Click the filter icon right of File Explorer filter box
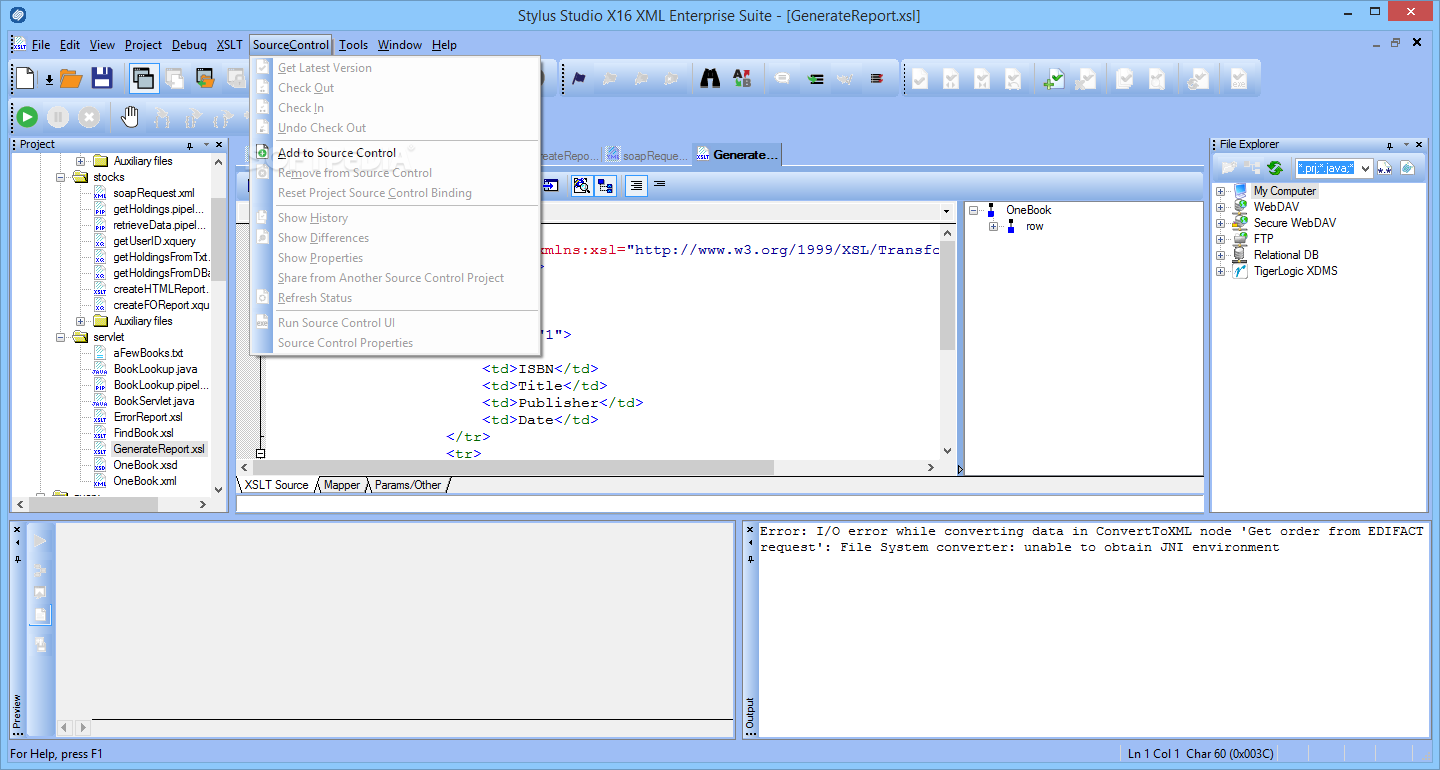Image resolution: width=1440 pixels, height=770 pixels. point(1385,168)
